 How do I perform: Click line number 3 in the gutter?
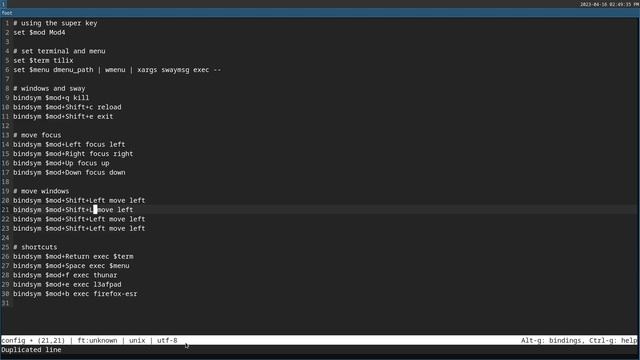tap(7, 42)
